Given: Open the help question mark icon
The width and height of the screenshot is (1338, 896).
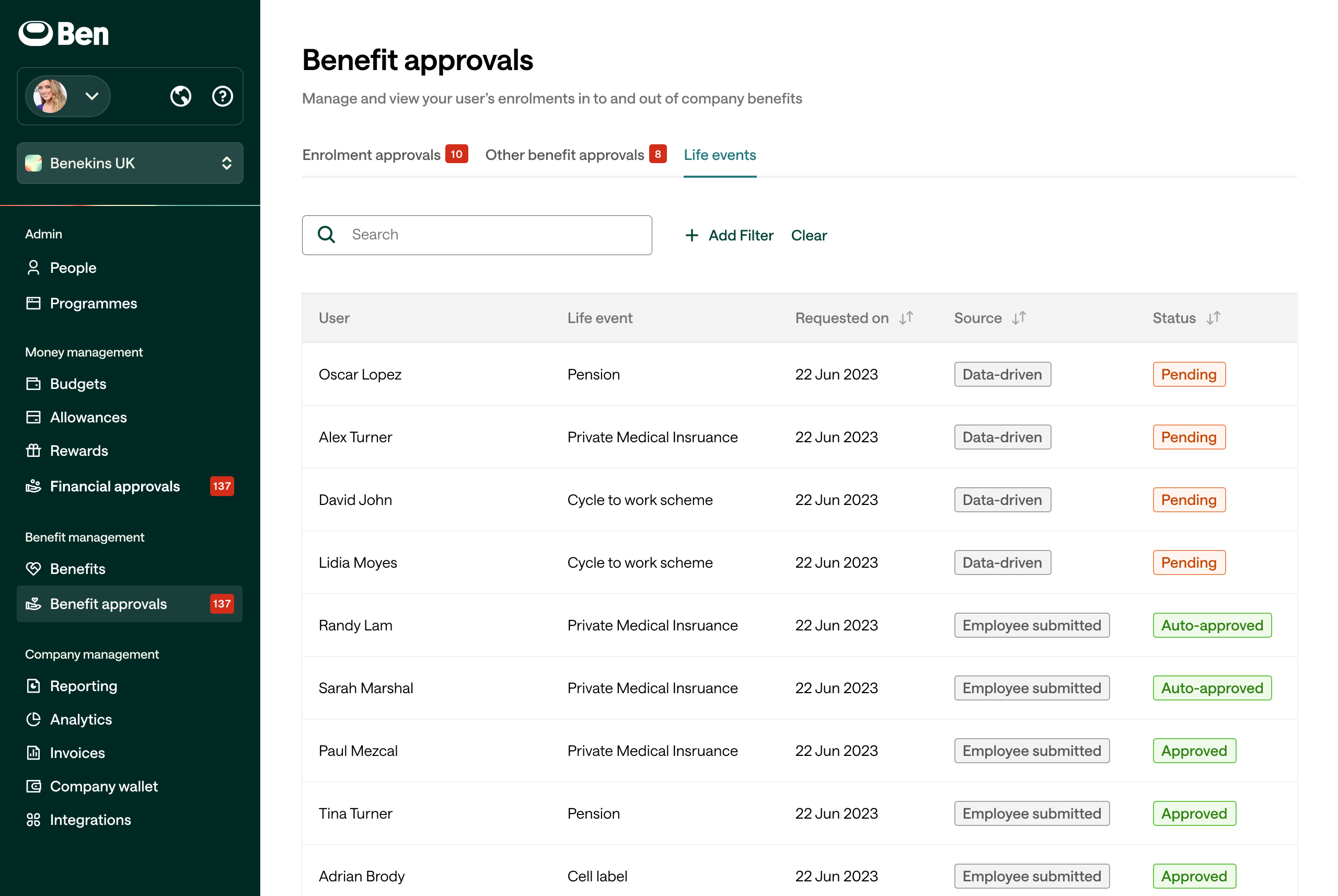Looking at the screenshot, I should point(222,96).
